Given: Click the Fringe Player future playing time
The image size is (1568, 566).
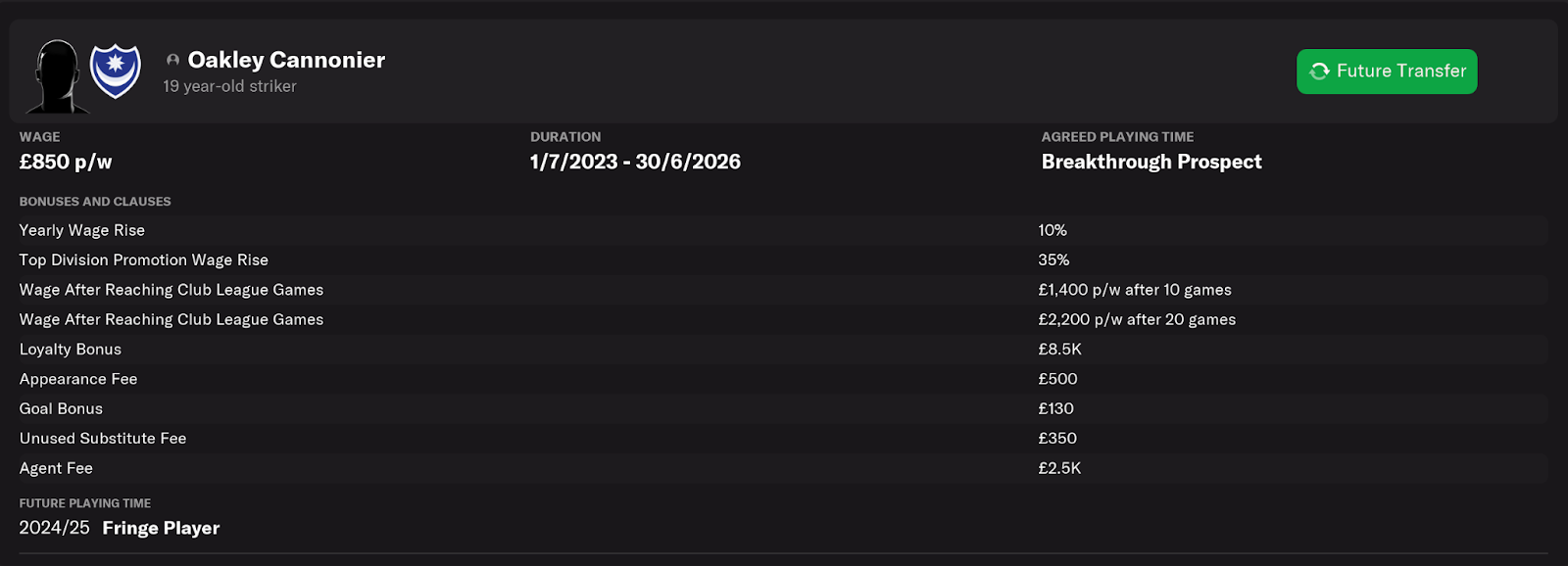Looking at the screenshot, I should pos(161,528).
